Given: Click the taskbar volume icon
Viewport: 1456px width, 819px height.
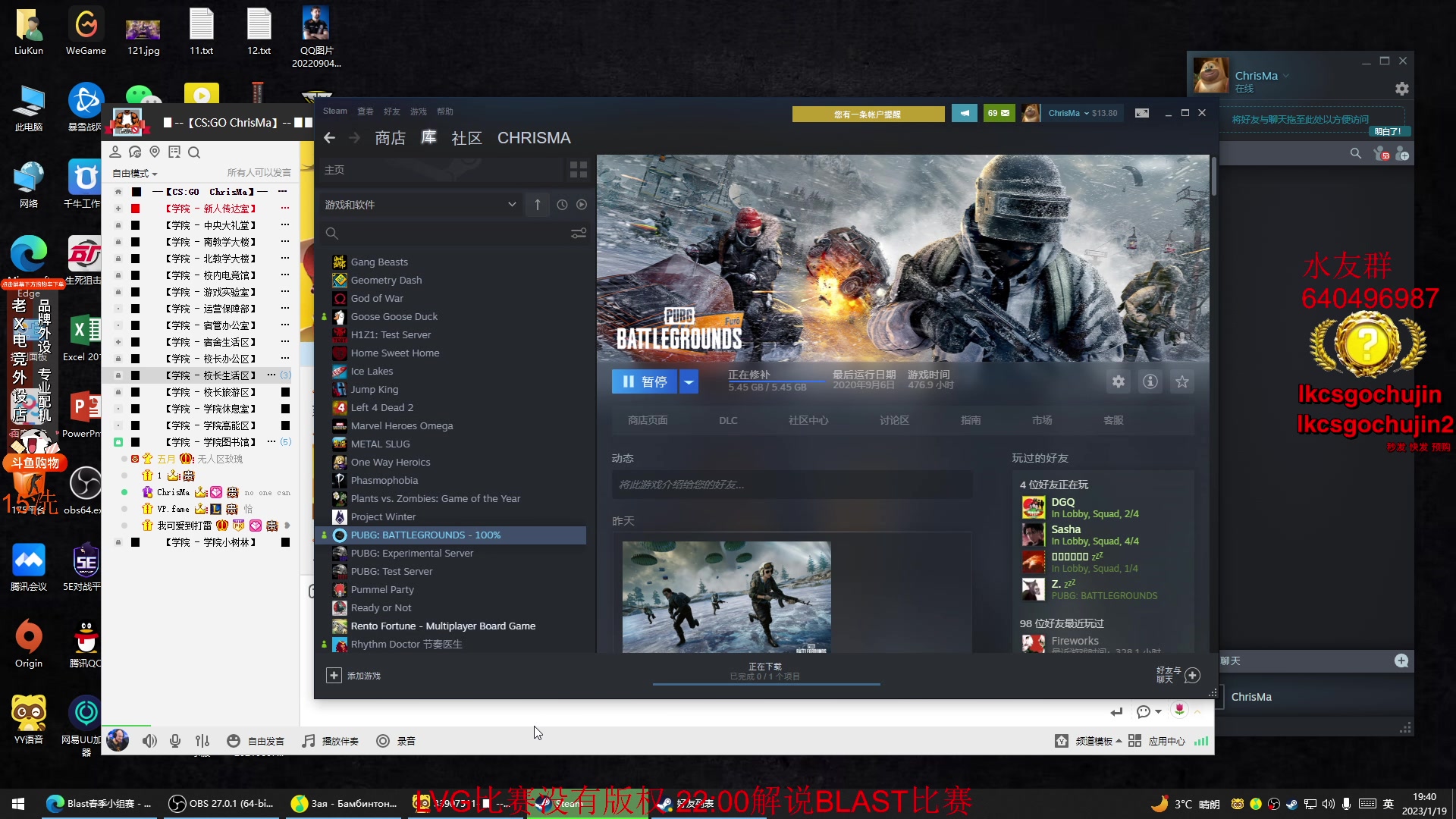Looking at the screenshot, I should pos(1328,804).
